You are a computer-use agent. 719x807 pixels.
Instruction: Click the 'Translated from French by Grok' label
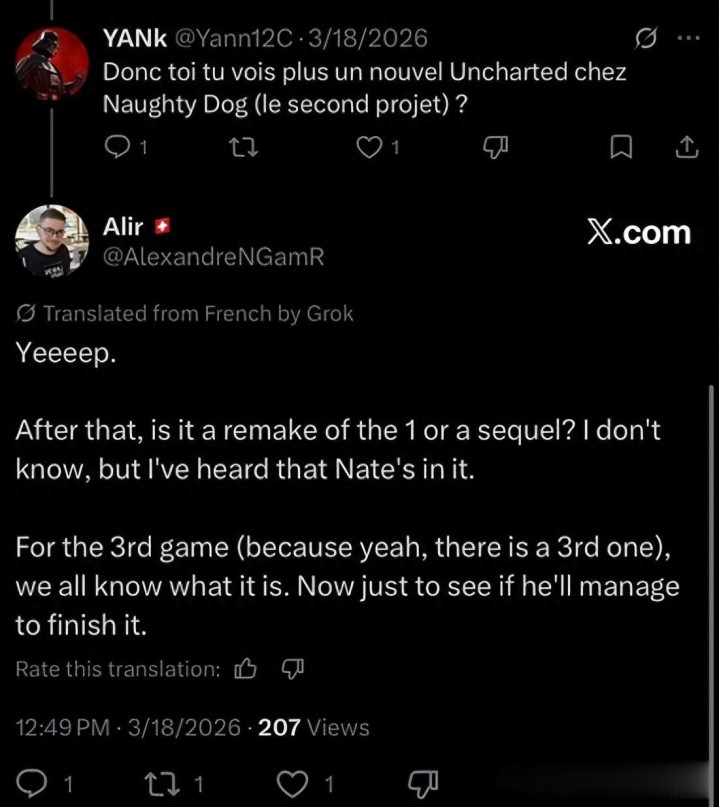197,314
